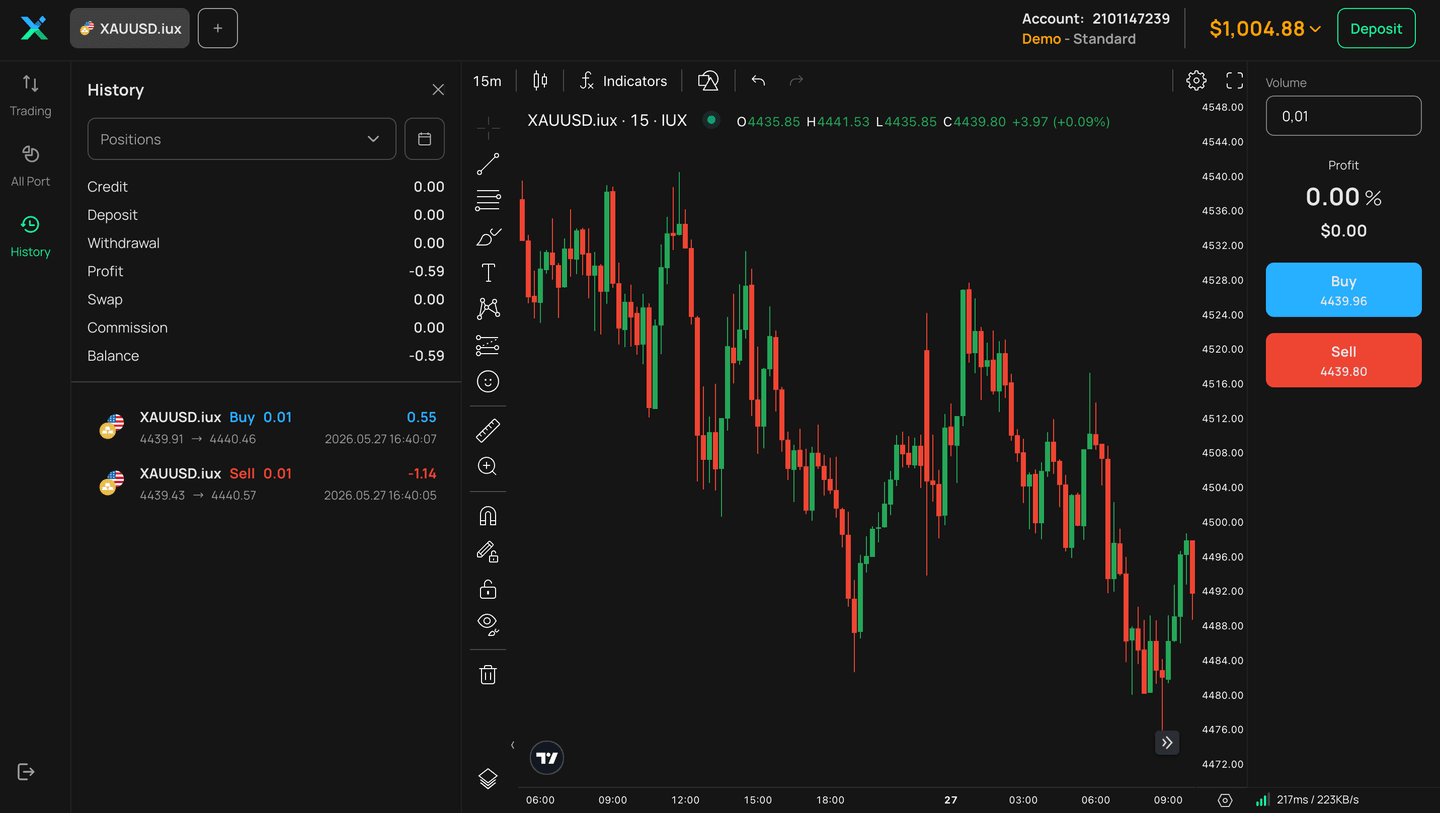Toggle fullscreen chart mode
This screenshot has width=1440, height=813.
(x=1234, y=81)
